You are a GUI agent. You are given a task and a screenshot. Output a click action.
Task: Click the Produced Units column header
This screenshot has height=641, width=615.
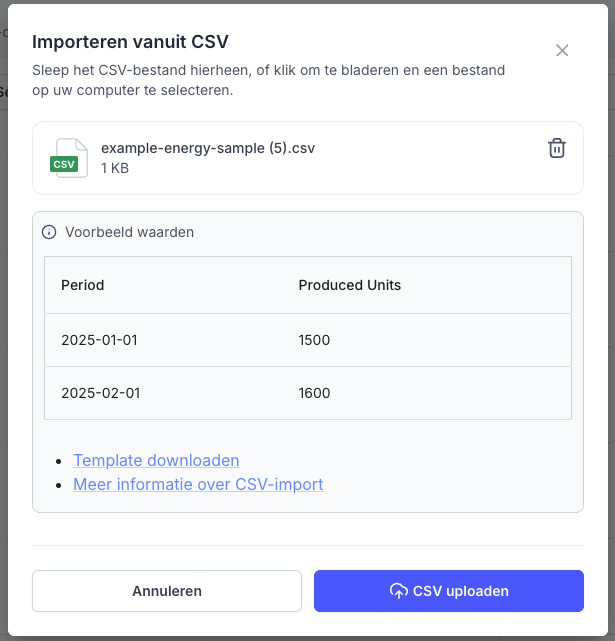(x=350, y=285)
